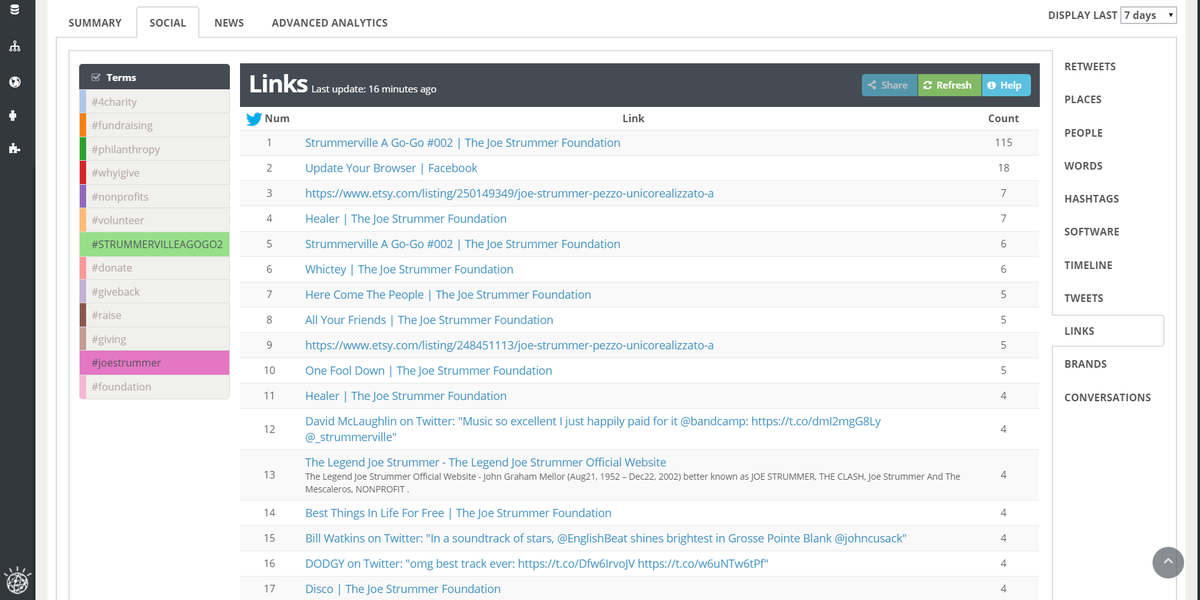Open the sitemap hierarchy icon in the sidebar
The width and height of the screenshot is (1200, 600).
pos(14,47)
